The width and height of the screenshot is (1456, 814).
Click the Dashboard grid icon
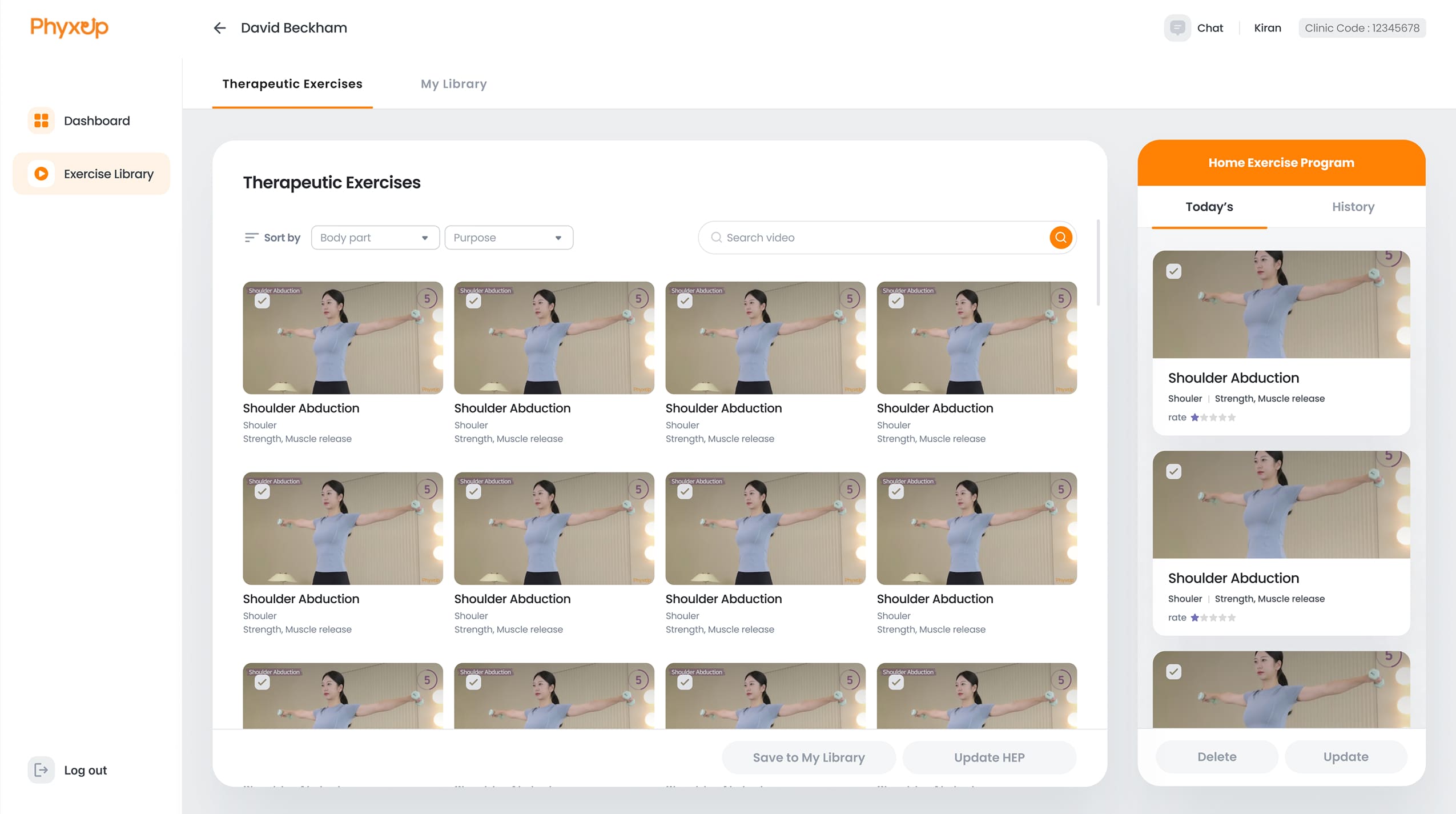coord(41,121)
